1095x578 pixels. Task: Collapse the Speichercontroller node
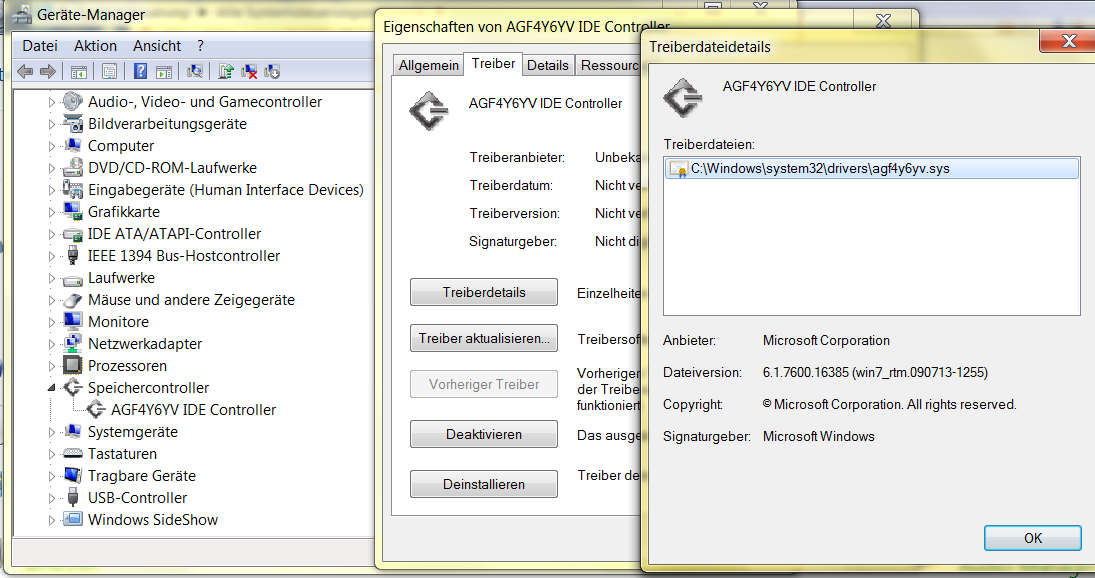point(52,387)
